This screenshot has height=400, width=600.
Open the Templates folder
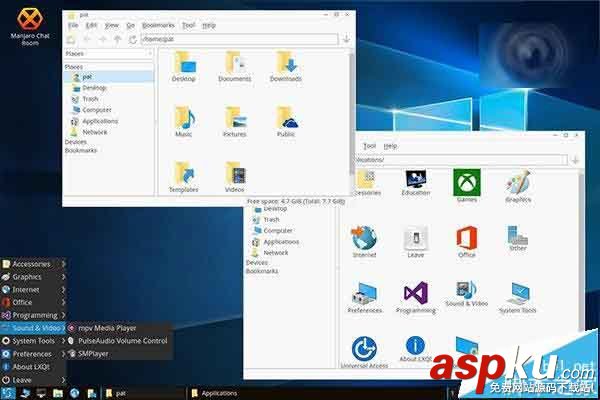click(x=184, y=178)
